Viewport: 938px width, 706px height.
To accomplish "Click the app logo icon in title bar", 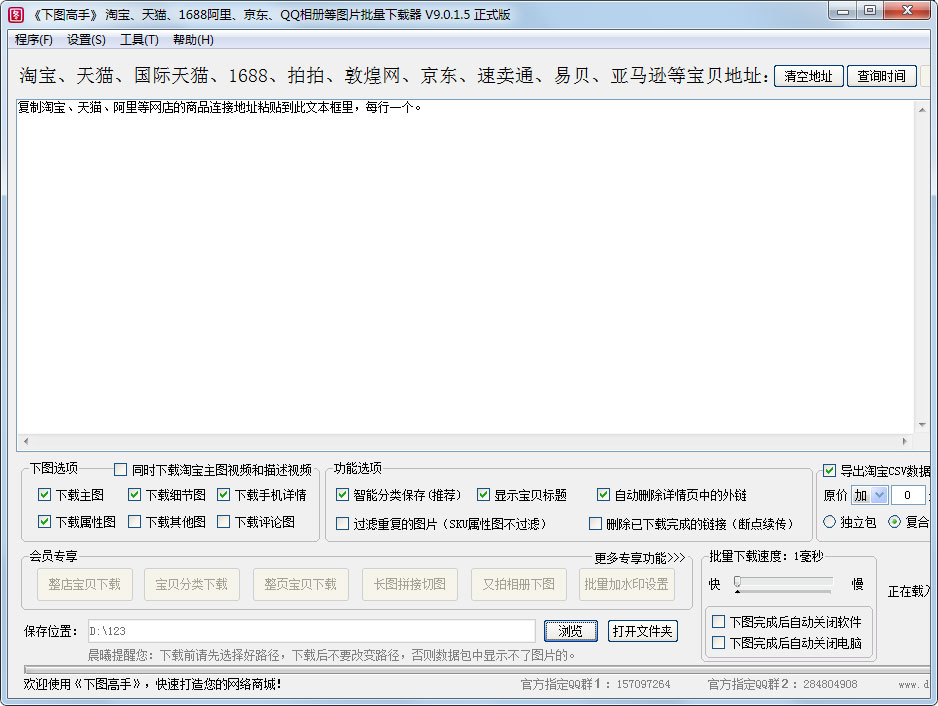I will pos(16,14).
